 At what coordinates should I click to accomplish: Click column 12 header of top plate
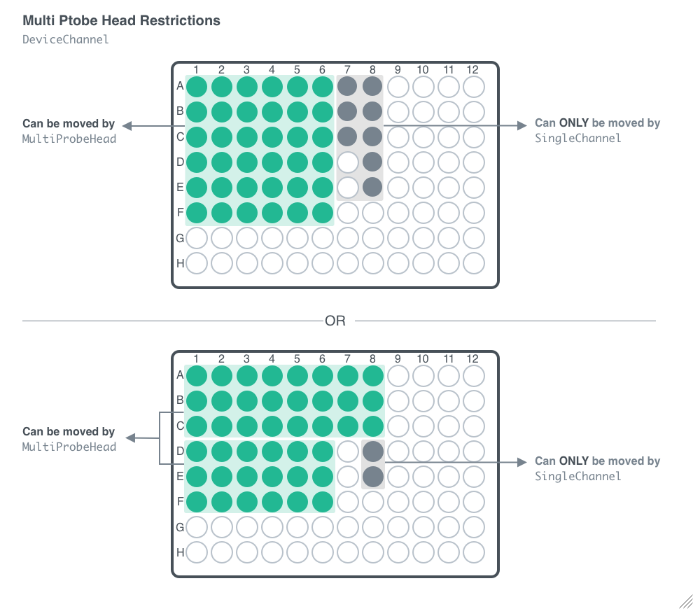pyautogui.click(x=472, y=70)
